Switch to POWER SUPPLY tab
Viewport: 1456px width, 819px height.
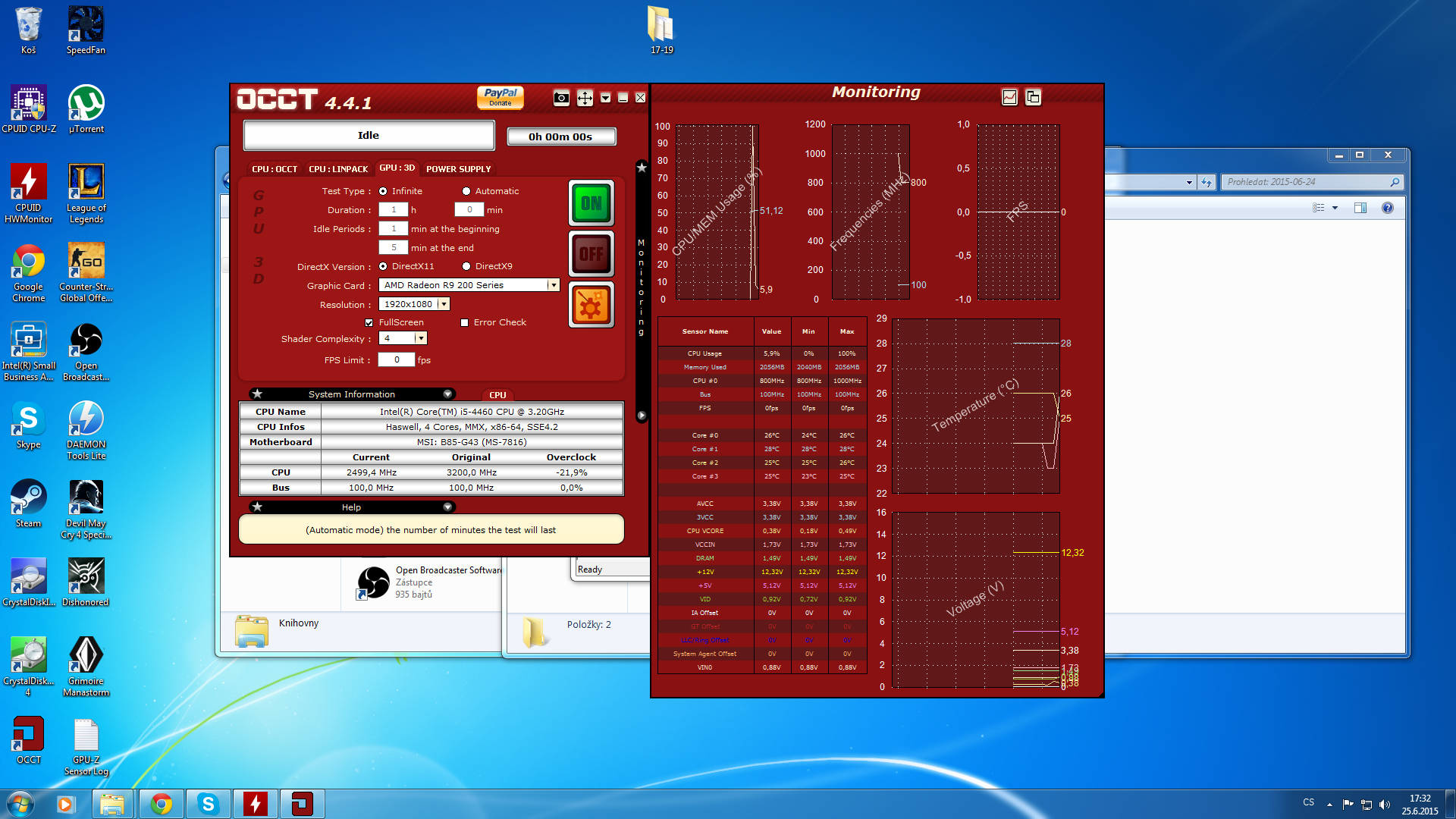click(459, 169)
